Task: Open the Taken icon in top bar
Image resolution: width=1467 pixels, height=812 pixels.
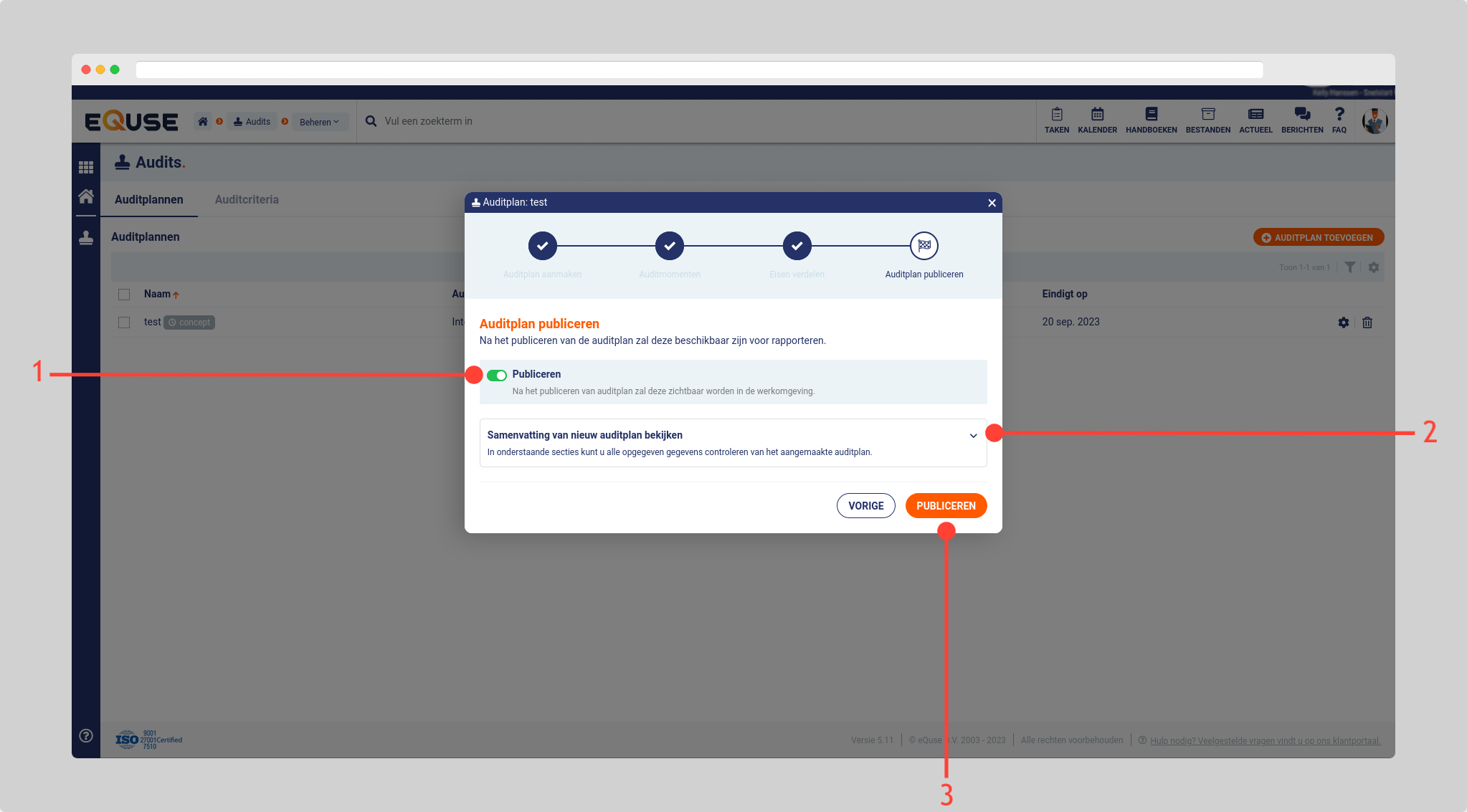Action: coord(1057,120)
